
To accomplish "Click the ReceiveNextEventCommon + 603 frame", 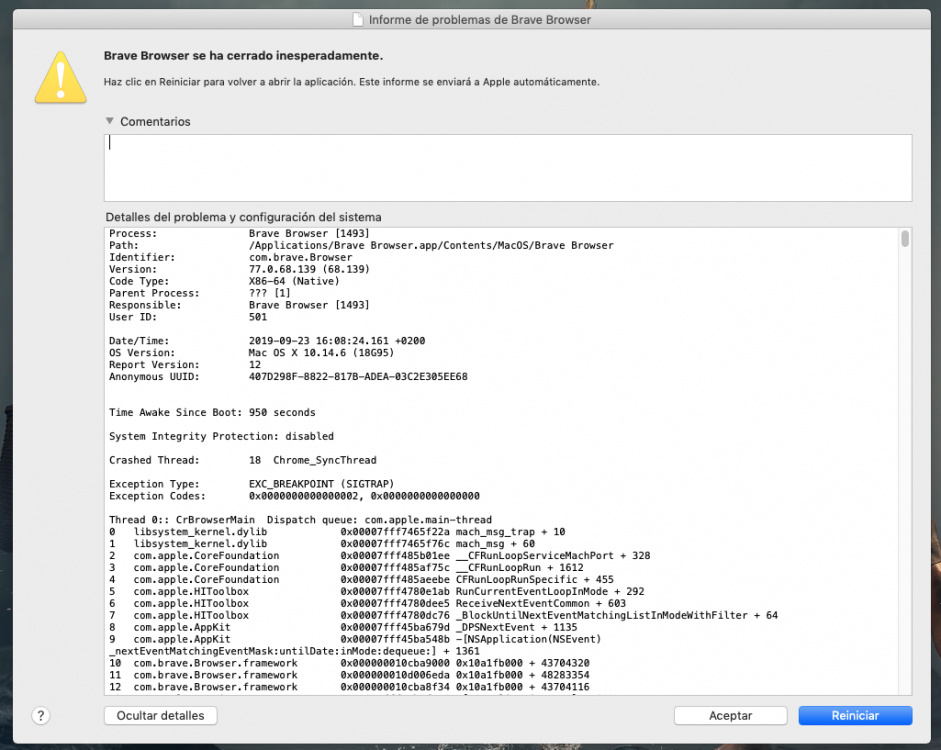I will tap(367, 604).
